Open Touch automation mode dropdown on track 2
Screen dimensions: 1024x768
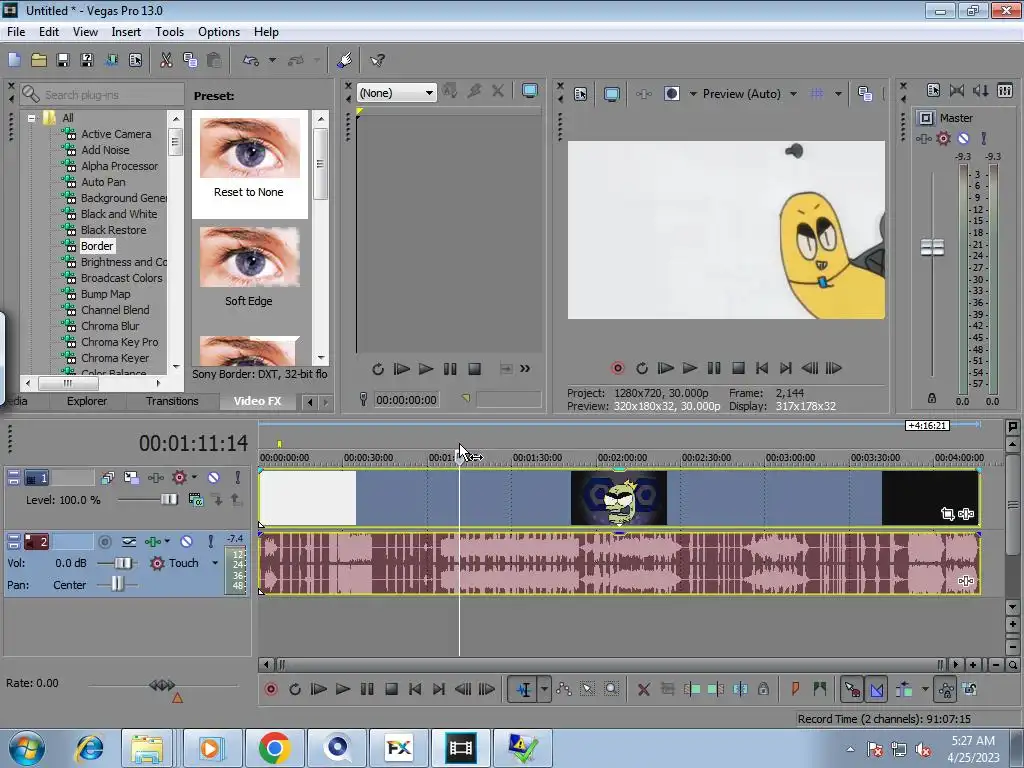(215, 563)
